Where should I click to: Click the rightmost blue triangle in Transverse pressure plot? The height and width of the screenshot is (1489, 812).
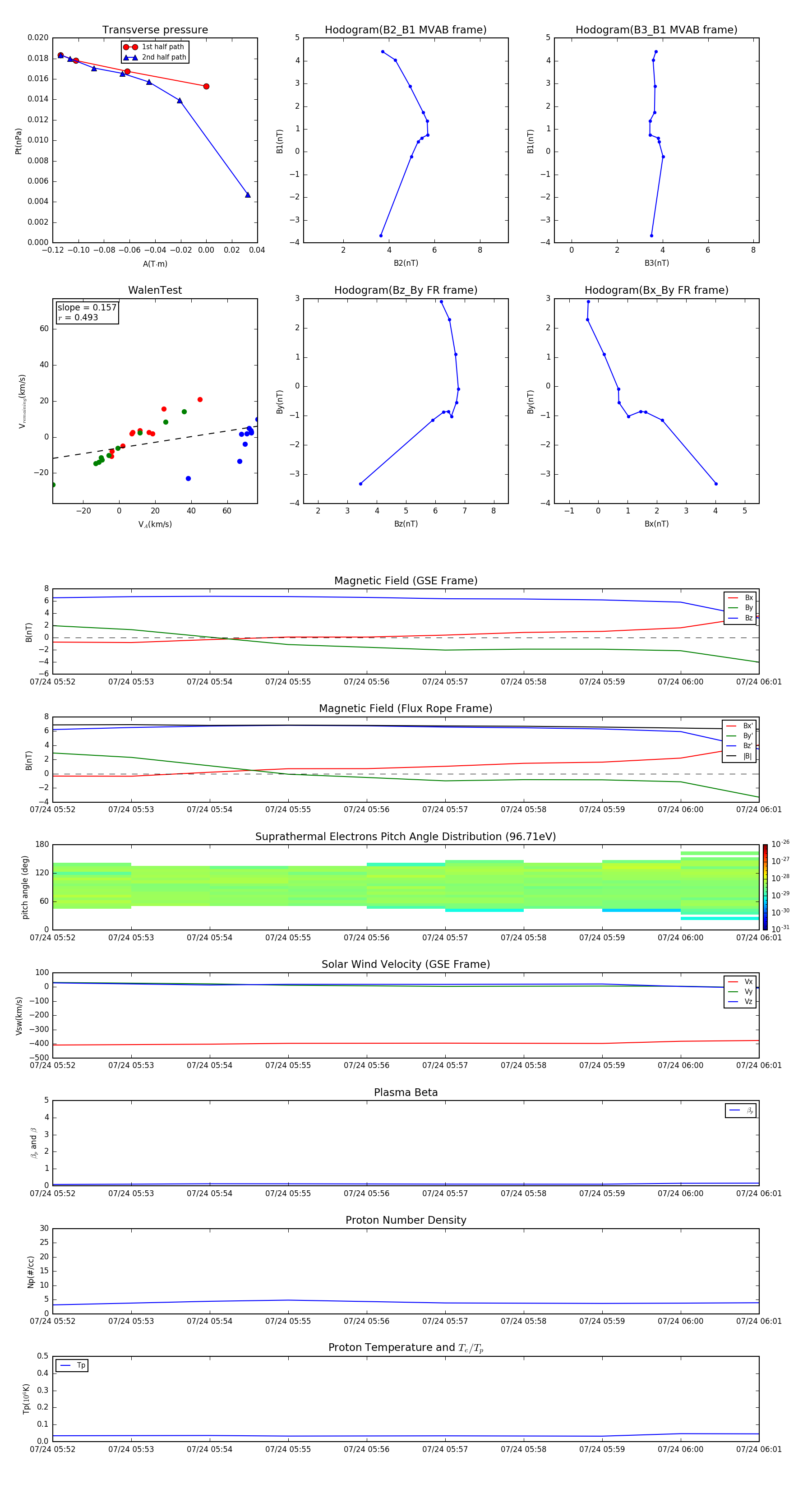coord(247,195)
